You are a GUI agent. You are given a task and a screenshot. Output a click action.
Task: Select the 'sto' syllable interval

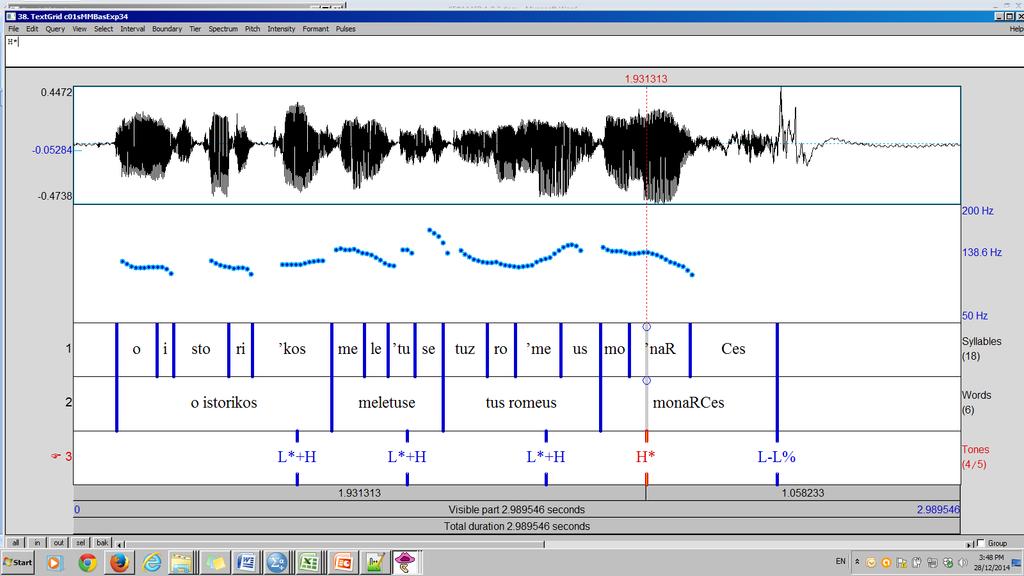tap(201, 349)
